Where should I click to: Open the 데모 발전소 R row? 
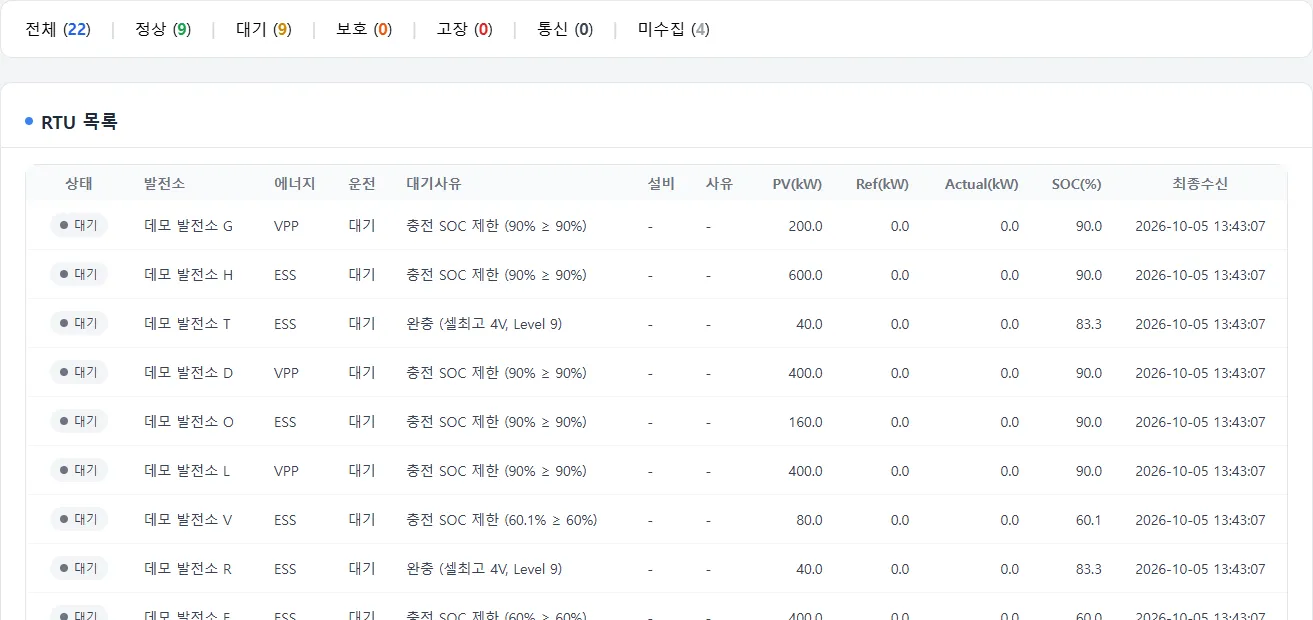(x=656, y=568)
